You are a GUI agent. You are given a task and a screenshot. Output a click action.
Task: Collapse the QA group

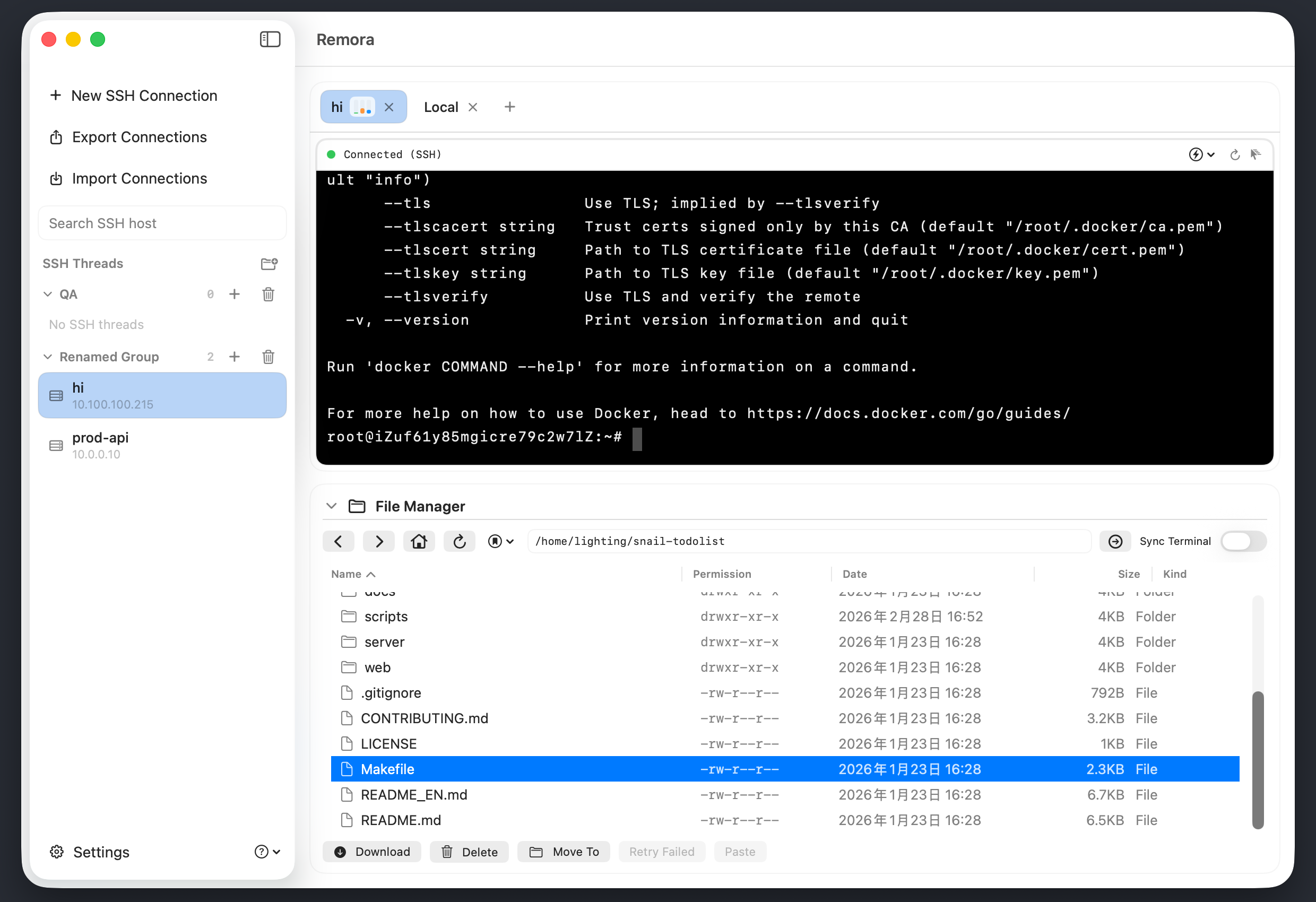point(48,294)
